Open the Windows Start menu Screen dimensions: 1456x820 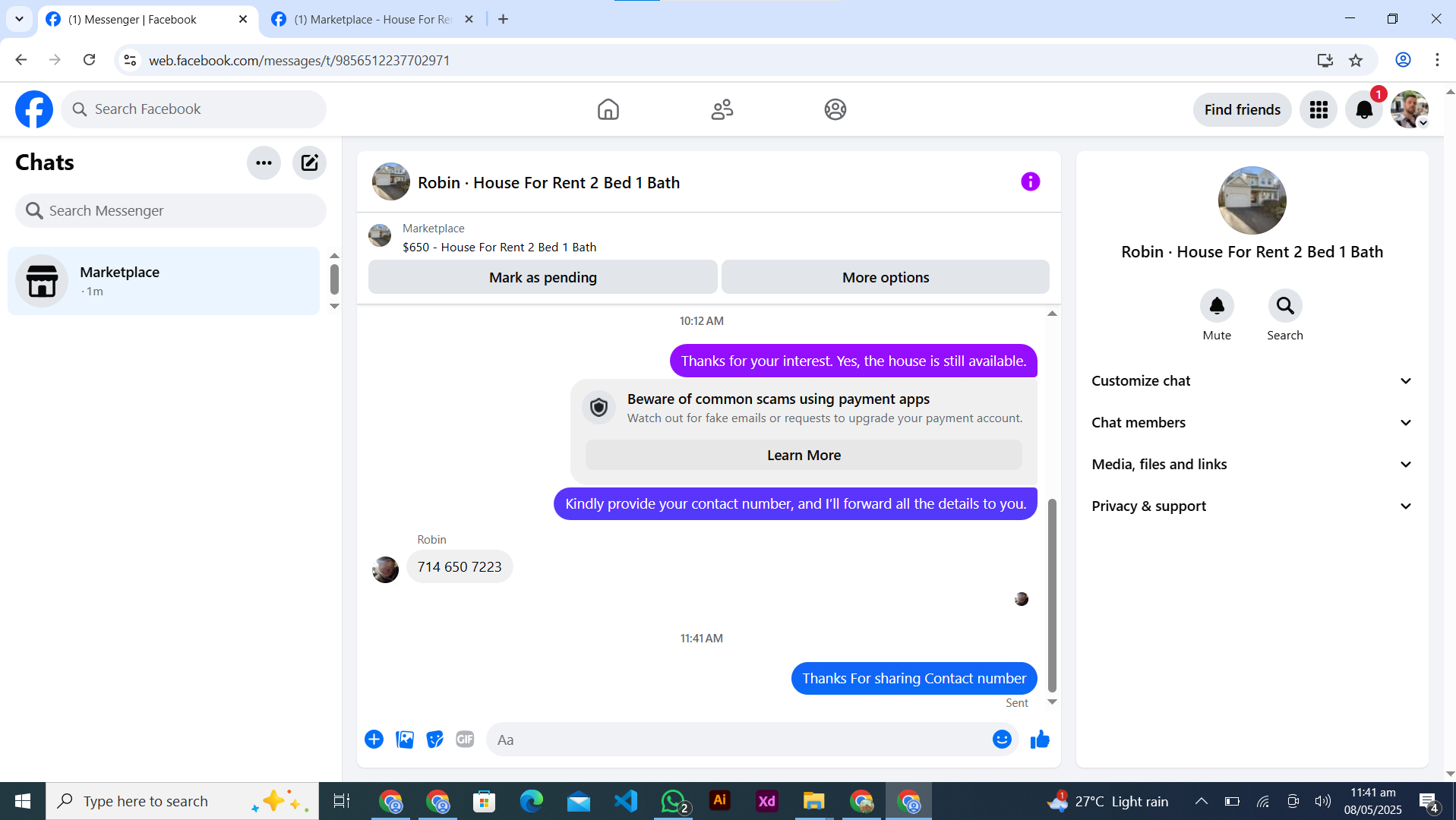pyautogui.click(x=23, y=801)
